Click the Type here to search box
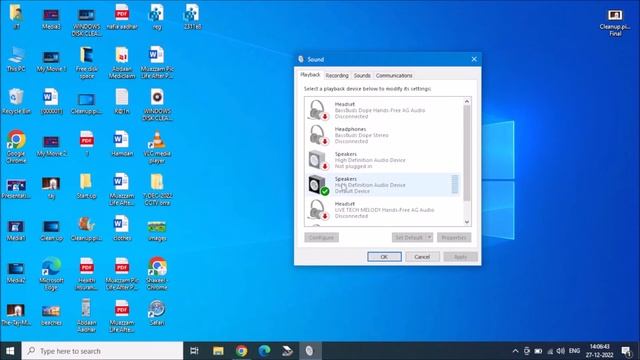The height and width of the screenshot is (360, 640). tap(102, 351)
